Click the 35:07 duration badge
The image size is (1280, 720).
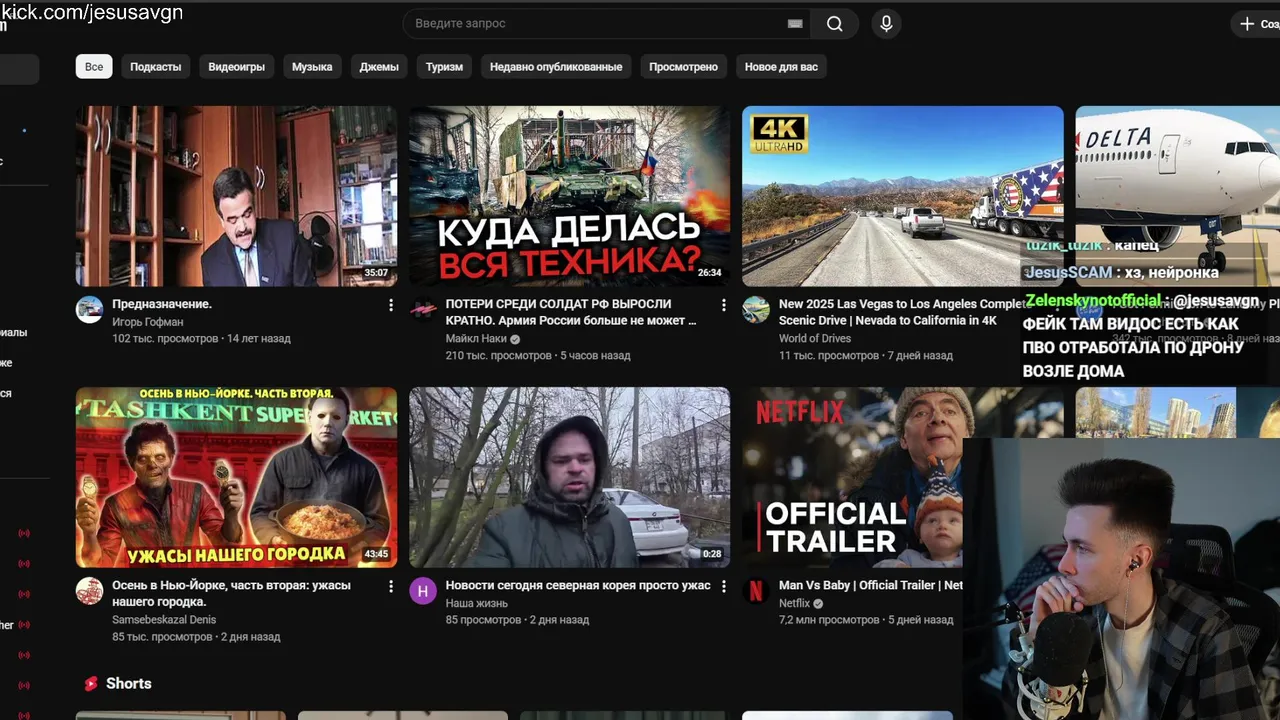(x=376, y=273)
